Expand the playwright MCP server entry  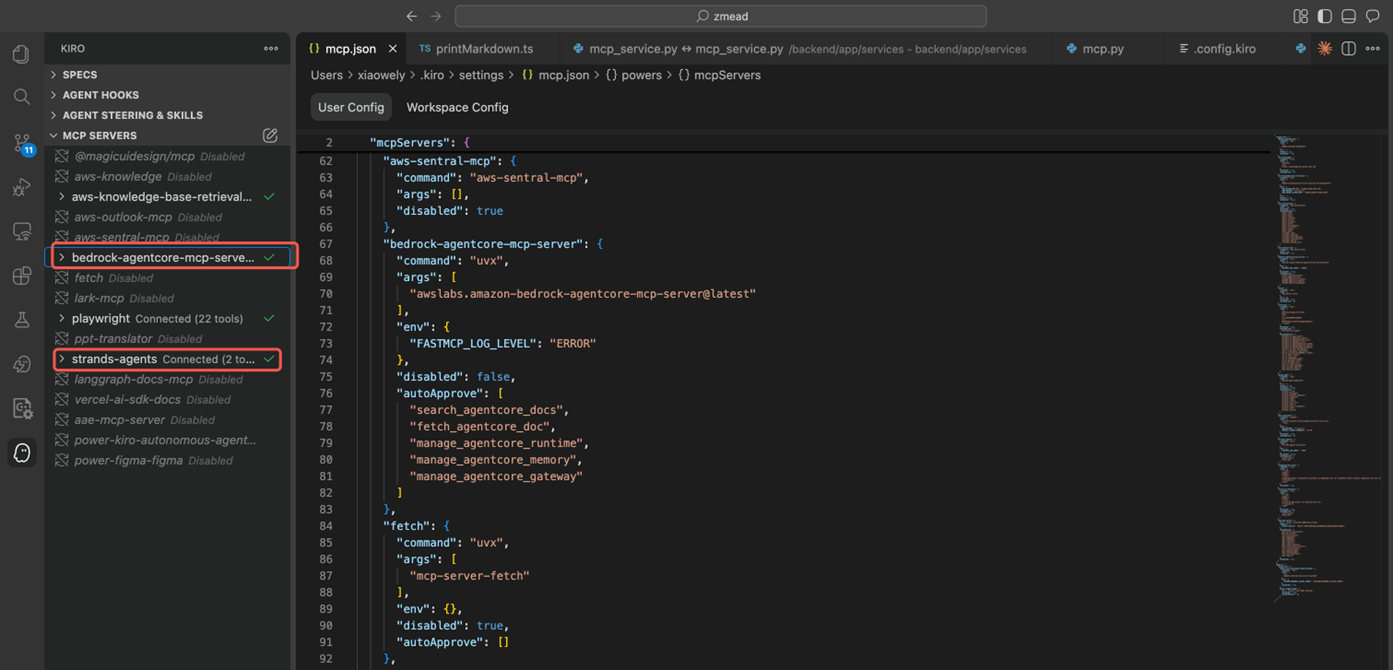pyautogui.click(x=62, y=318)
